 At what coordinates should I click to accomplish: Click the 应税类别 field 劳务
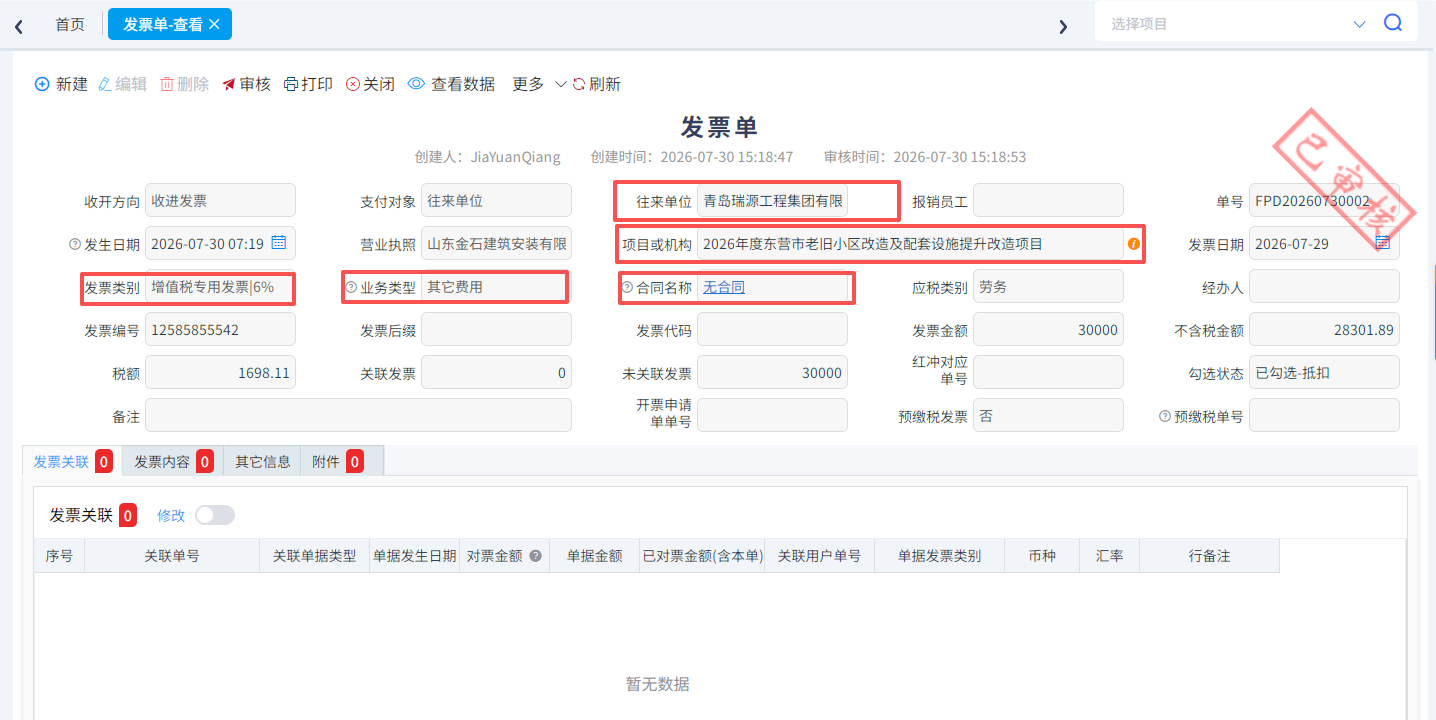tap(1048, 286)
